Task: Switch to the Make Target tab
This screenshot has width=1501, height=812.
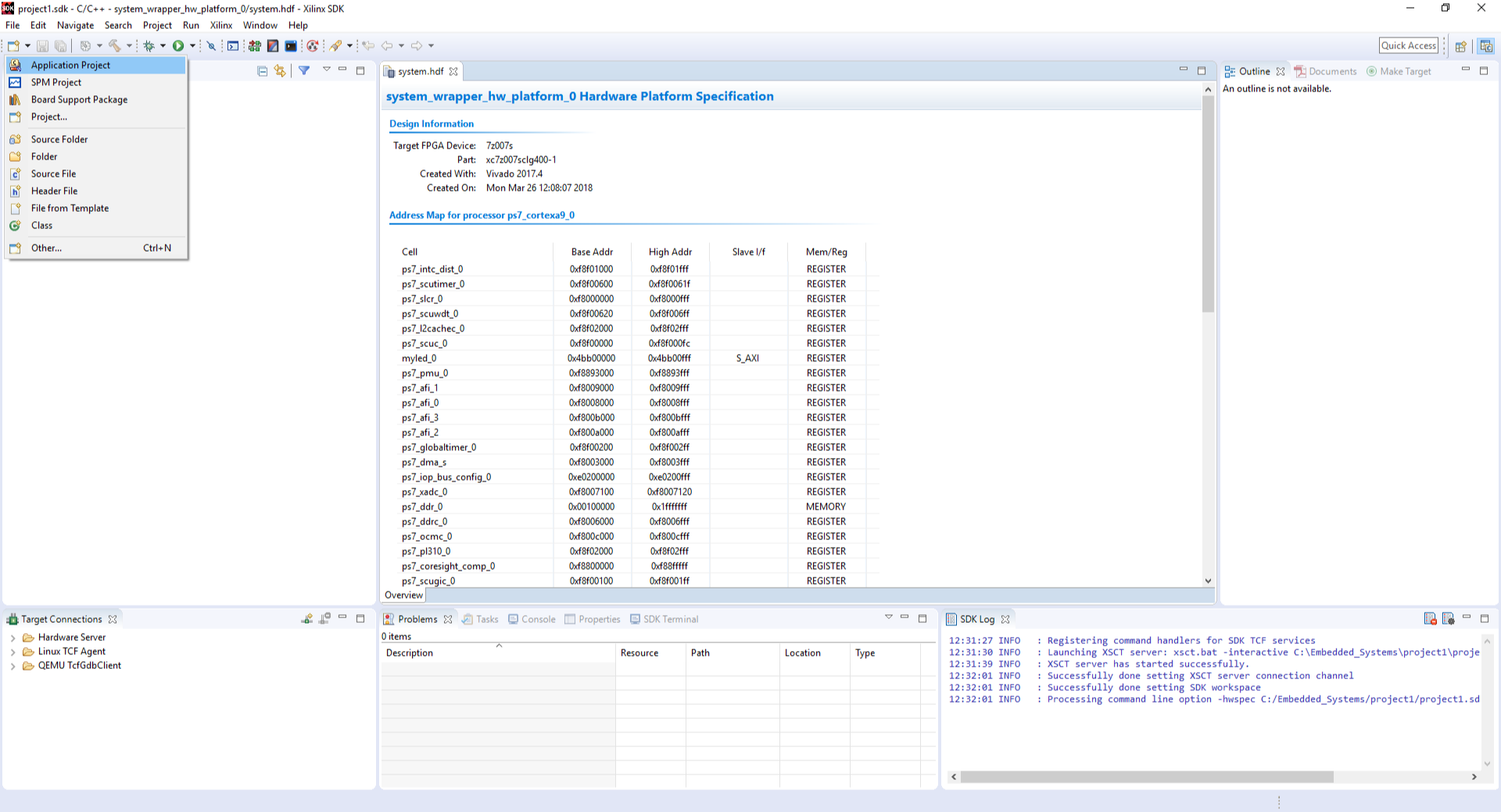Action: (x=1399, y=71)
